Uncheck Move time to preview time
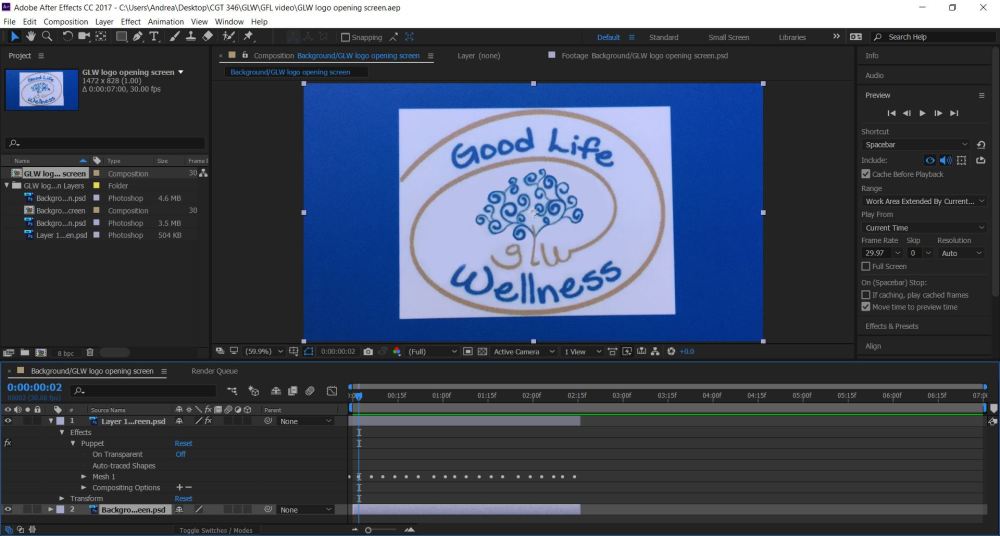The width and height of the screenshot is (1000, 536). (x=865, y=307)
